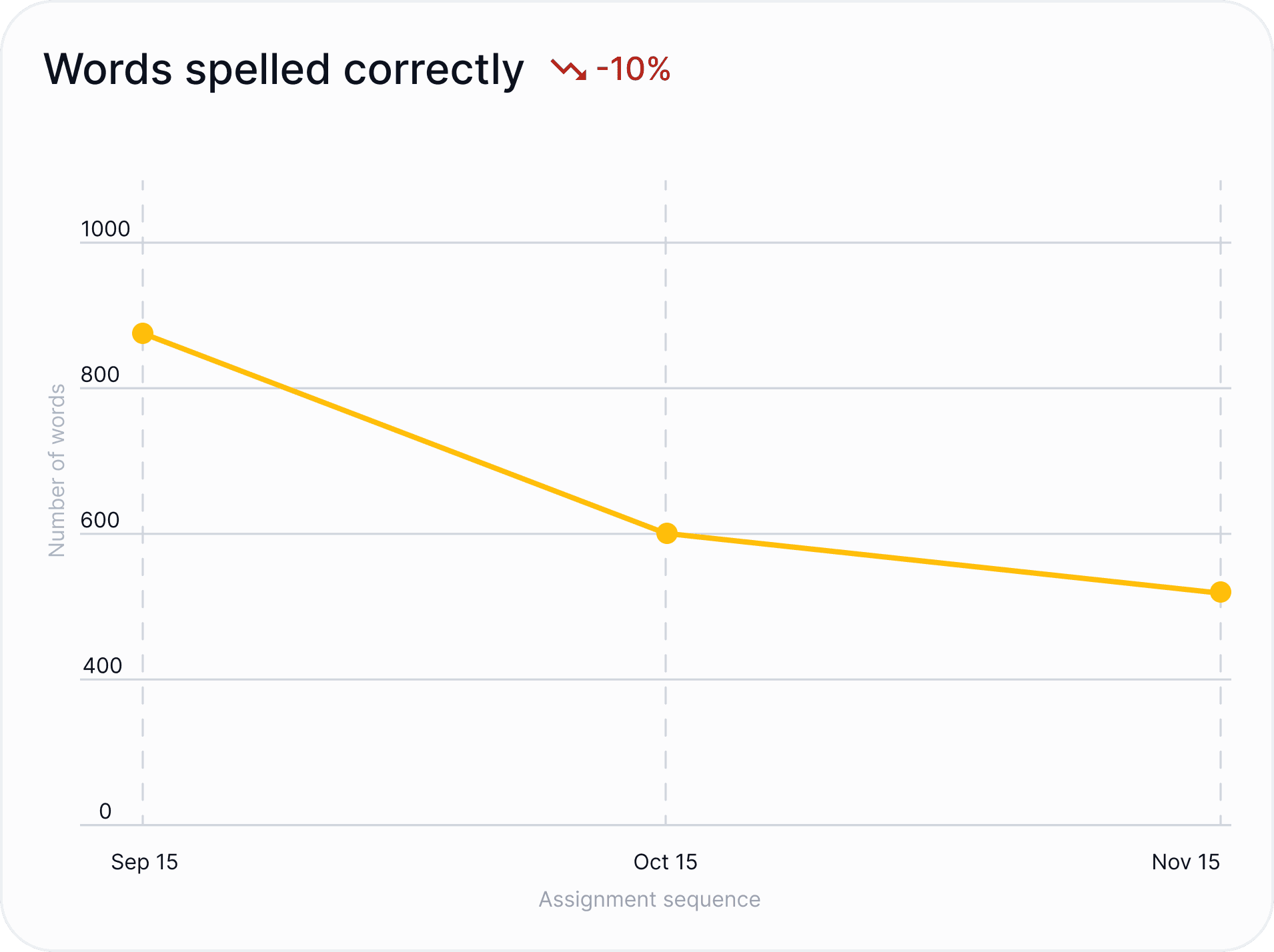Image resolution: width=1274 pixels, height=952 pixels.
Task: Click the Sep 15 axis label
Action: tap(144, 862)
